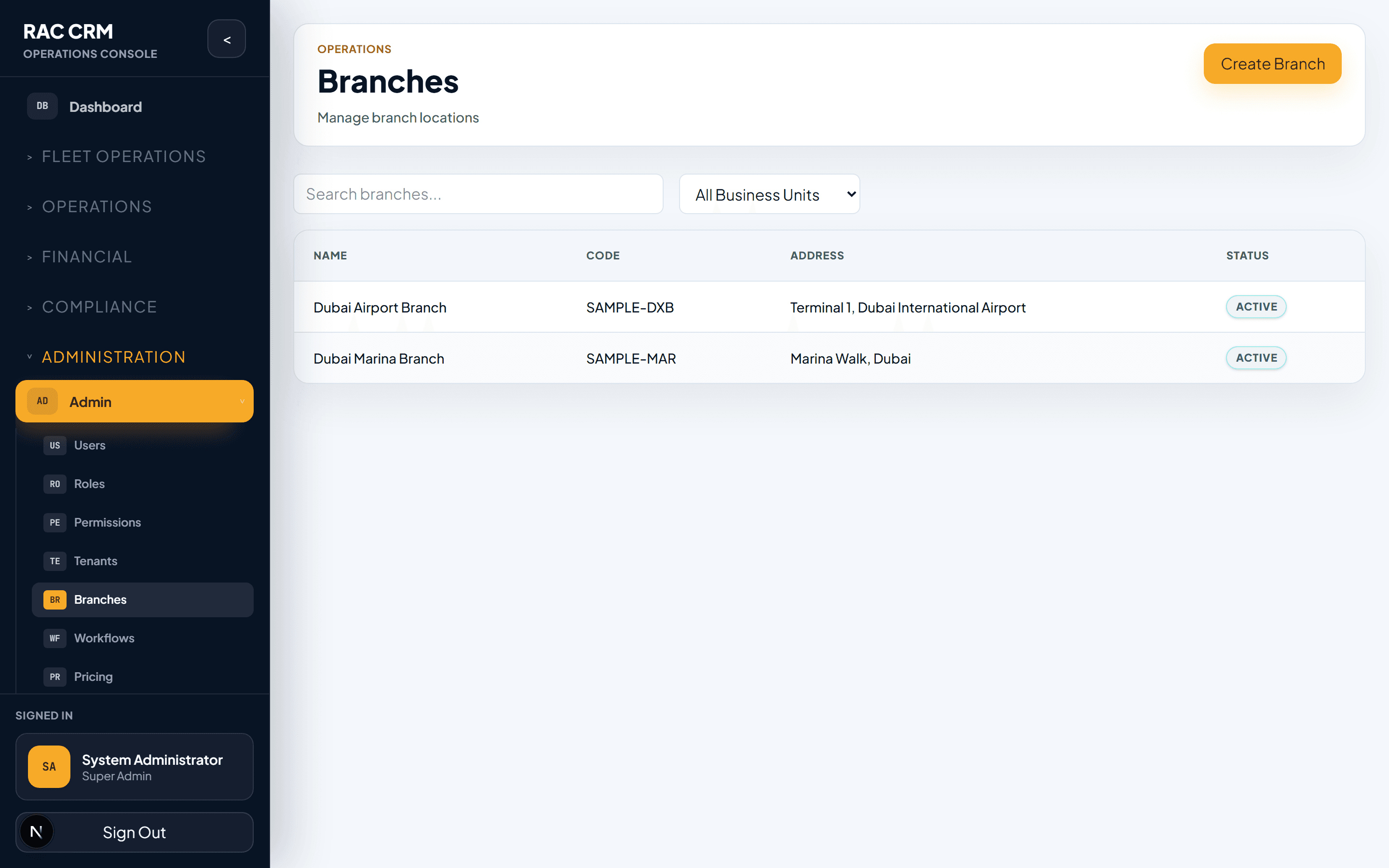Select the Branches menu item
Viewport: 1389px width, 868px height.
(142, 600)
